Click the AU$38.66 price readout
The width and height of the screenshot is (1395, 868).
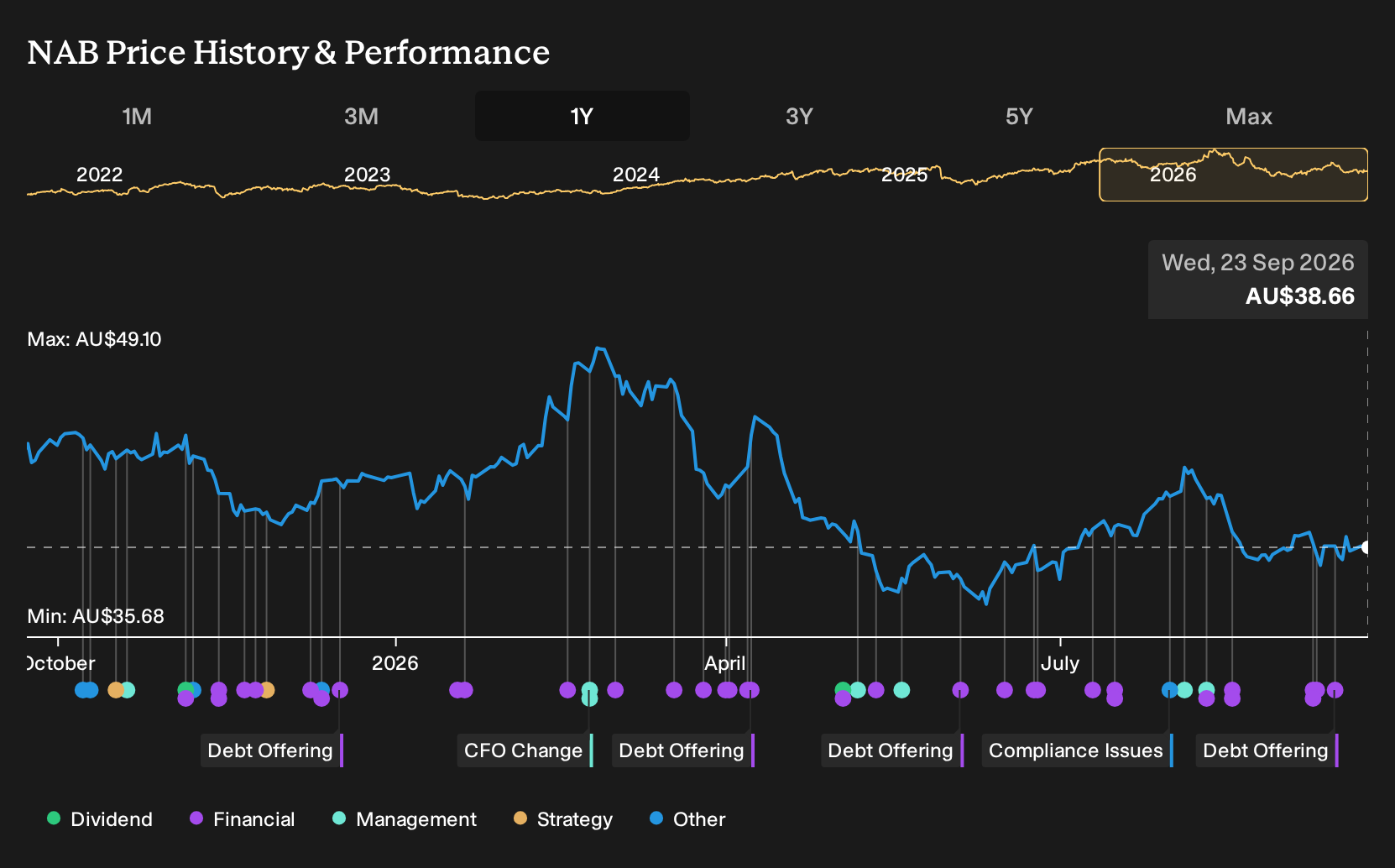1300,296
